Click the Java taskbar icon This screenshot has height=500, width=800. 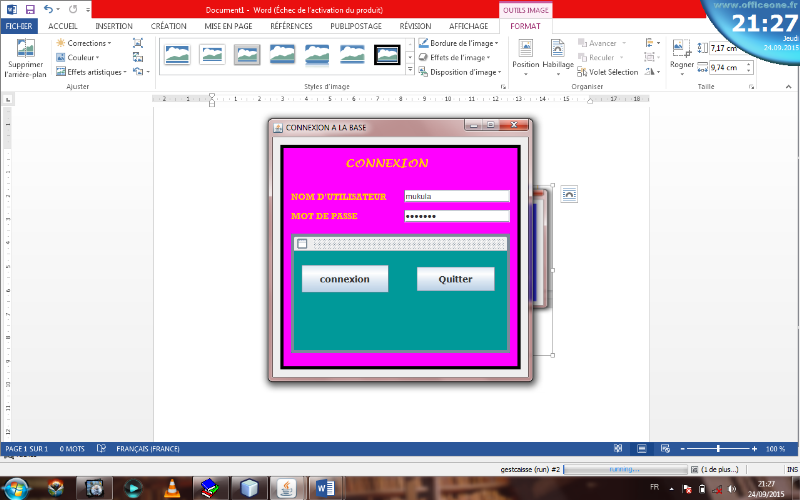tap(286, 489)
